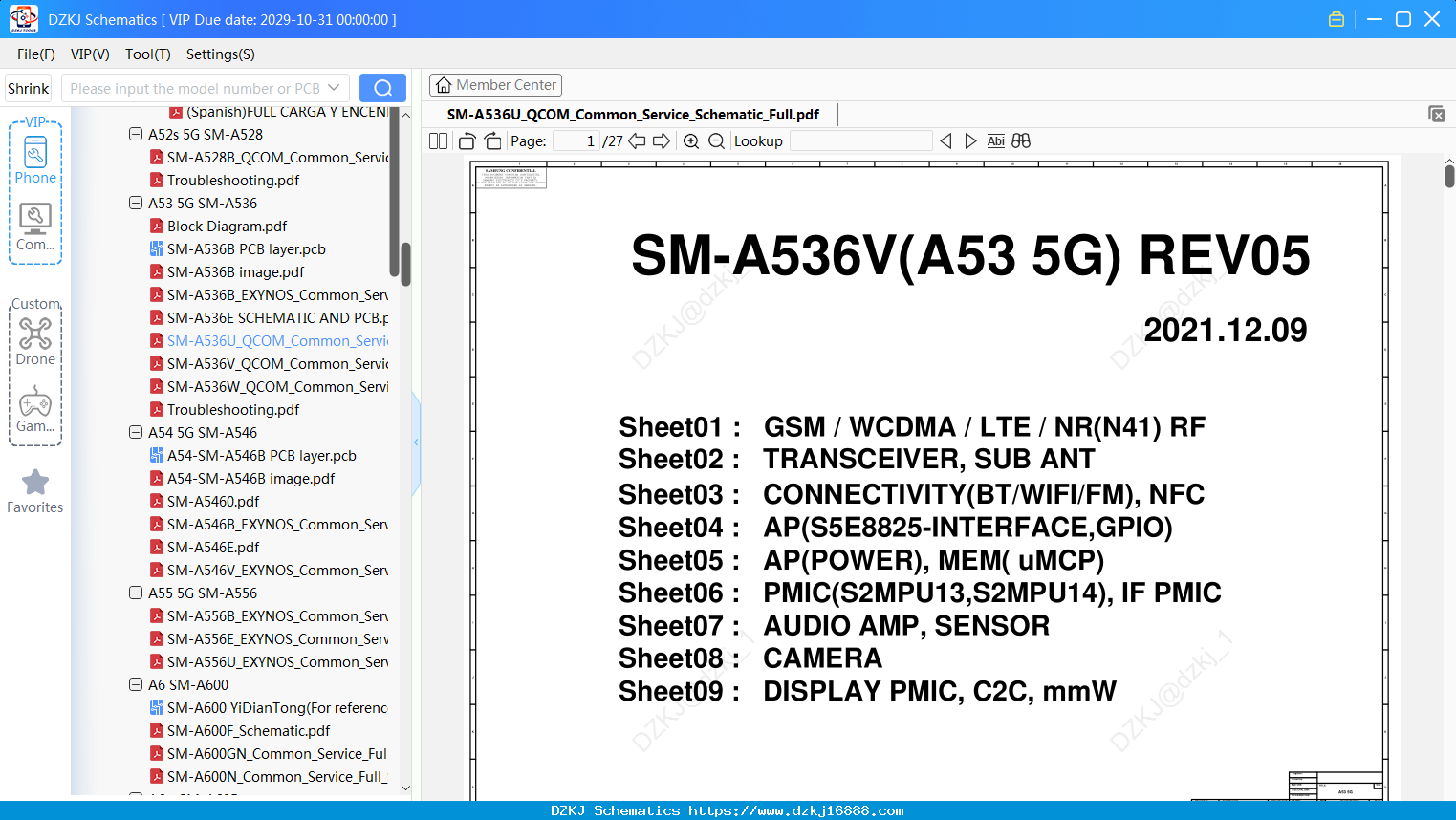Screen dimensions: 1456x820
Task: Collapse the A6 SM-A600 folder
Action: pos(136,685)
